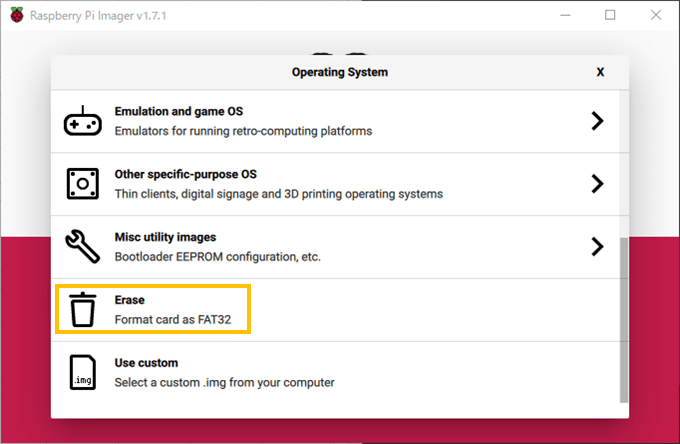
Task: Click the trash can Erase icon
Action: coord(82,309)
